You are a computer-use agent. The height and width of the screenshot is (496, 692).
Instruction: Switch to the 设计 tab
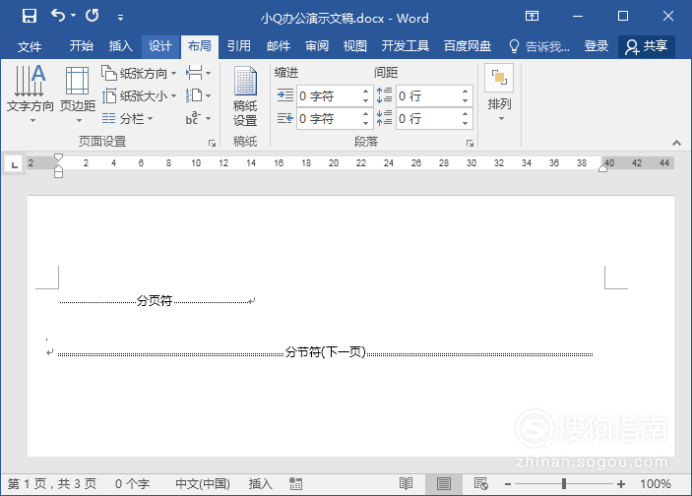click(x=160, y=46)
